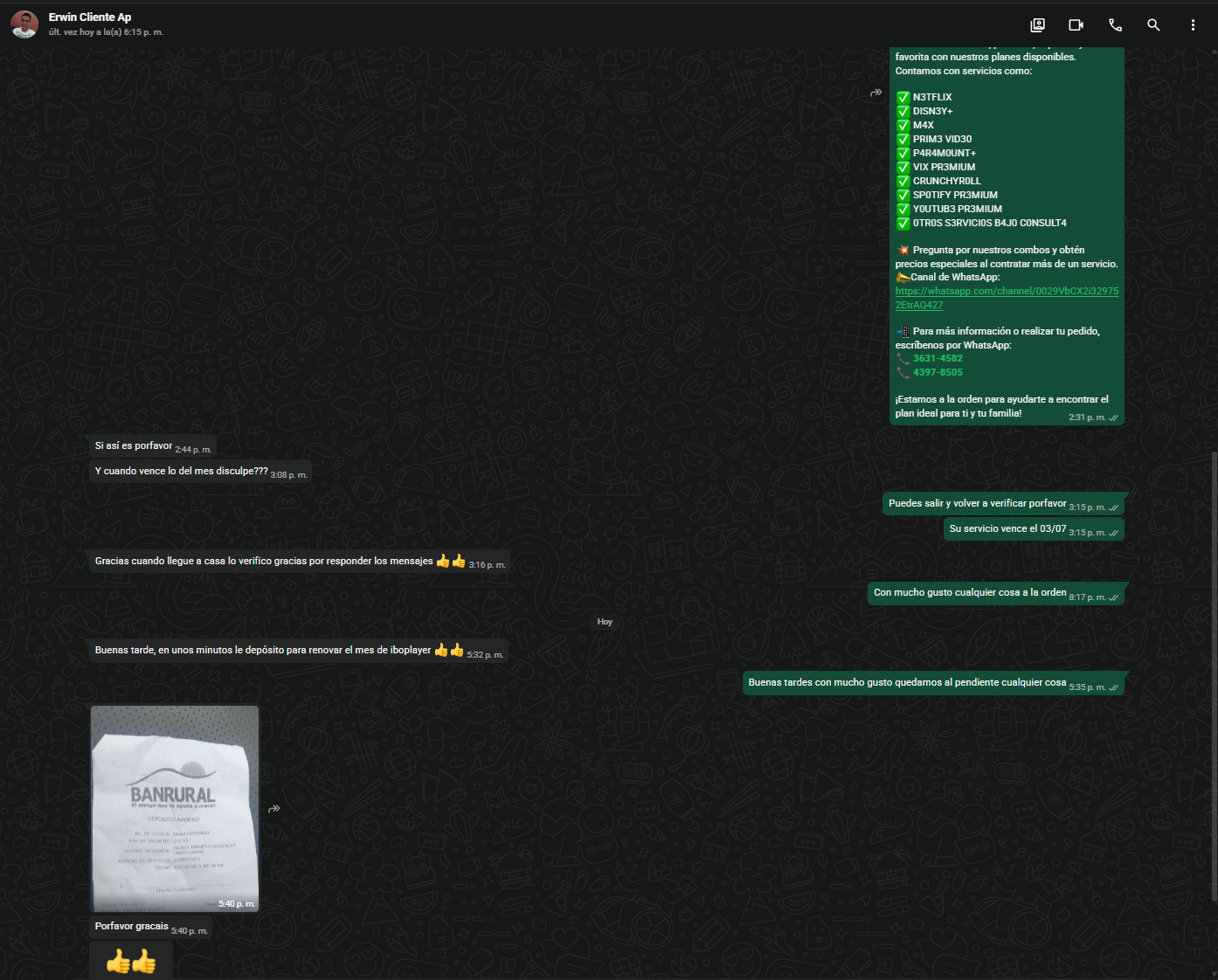Viewport: 1218px width, 980px height.
Task: Click the 'Y0UTUB3 PR3MIUM' line in the services list
Action: 958,209
